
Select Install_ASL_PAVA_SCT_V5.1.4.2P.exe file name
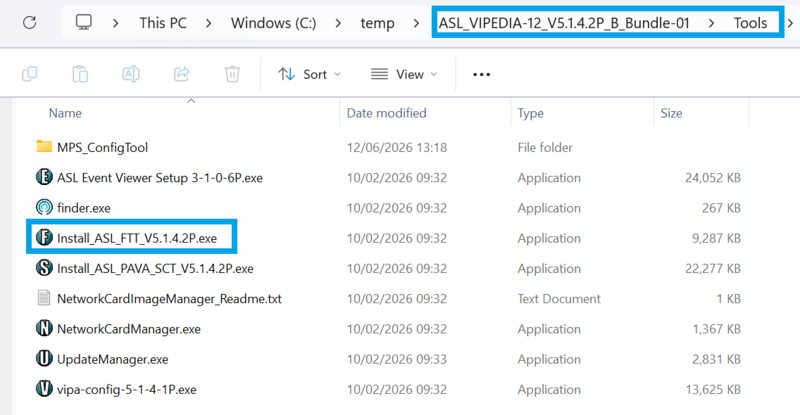[155, 268]
